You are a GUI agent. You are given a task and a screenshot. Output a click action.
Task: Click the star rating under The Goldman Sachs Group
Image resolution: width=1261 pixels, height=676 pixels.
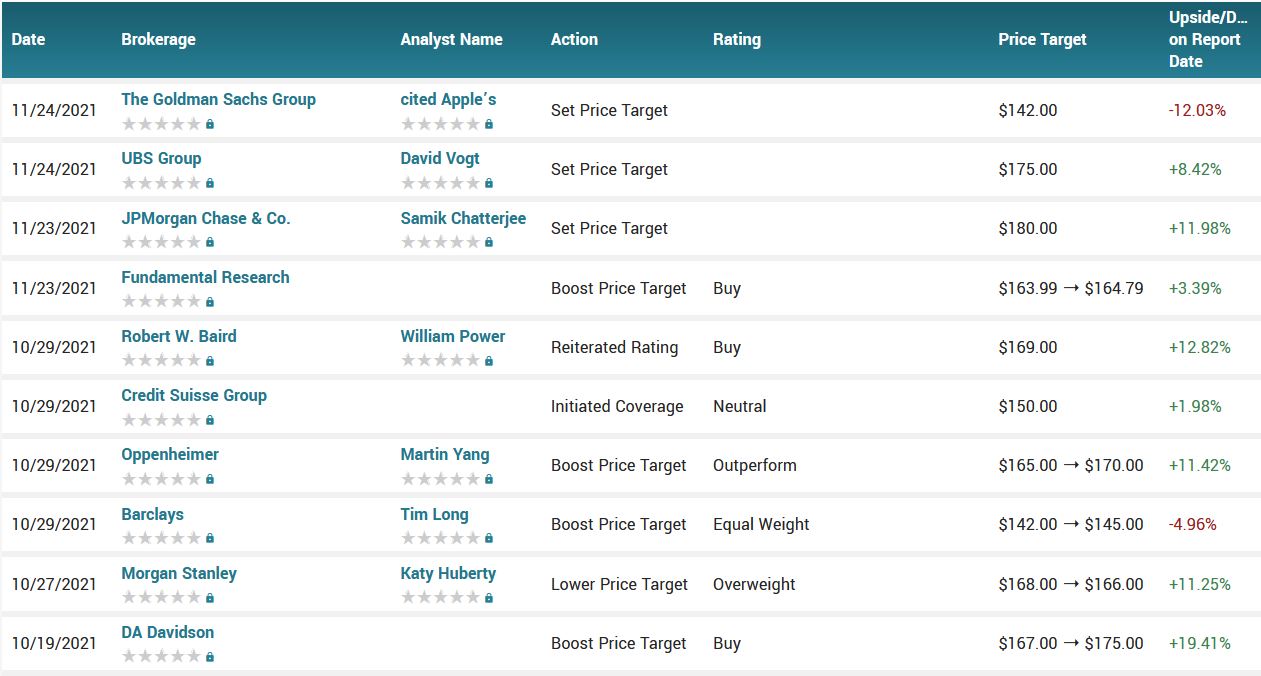click(161, 125)
